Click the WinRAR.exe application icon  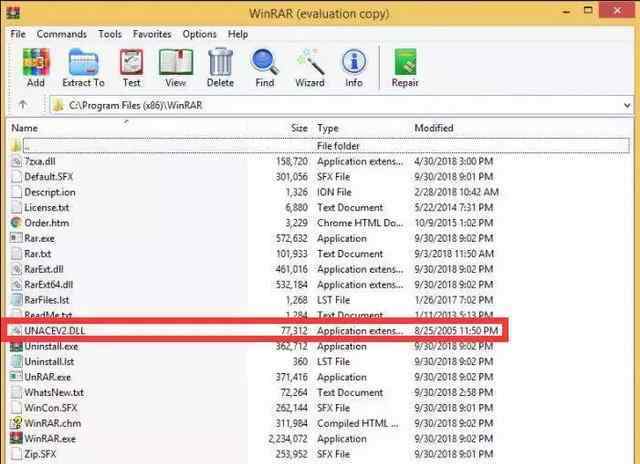(16, 438)
